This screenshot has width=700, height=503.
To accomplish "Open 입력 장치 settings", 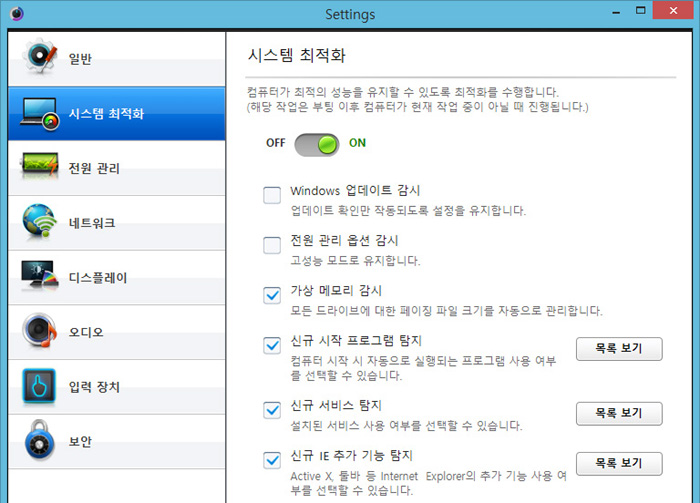I will click(117, 387).
